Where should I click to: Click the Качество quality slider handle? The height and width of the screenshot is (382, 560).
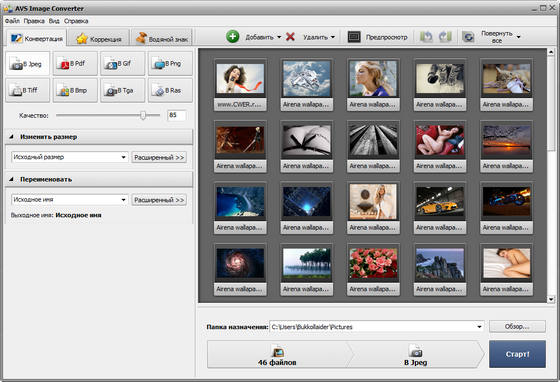[143, 115]
